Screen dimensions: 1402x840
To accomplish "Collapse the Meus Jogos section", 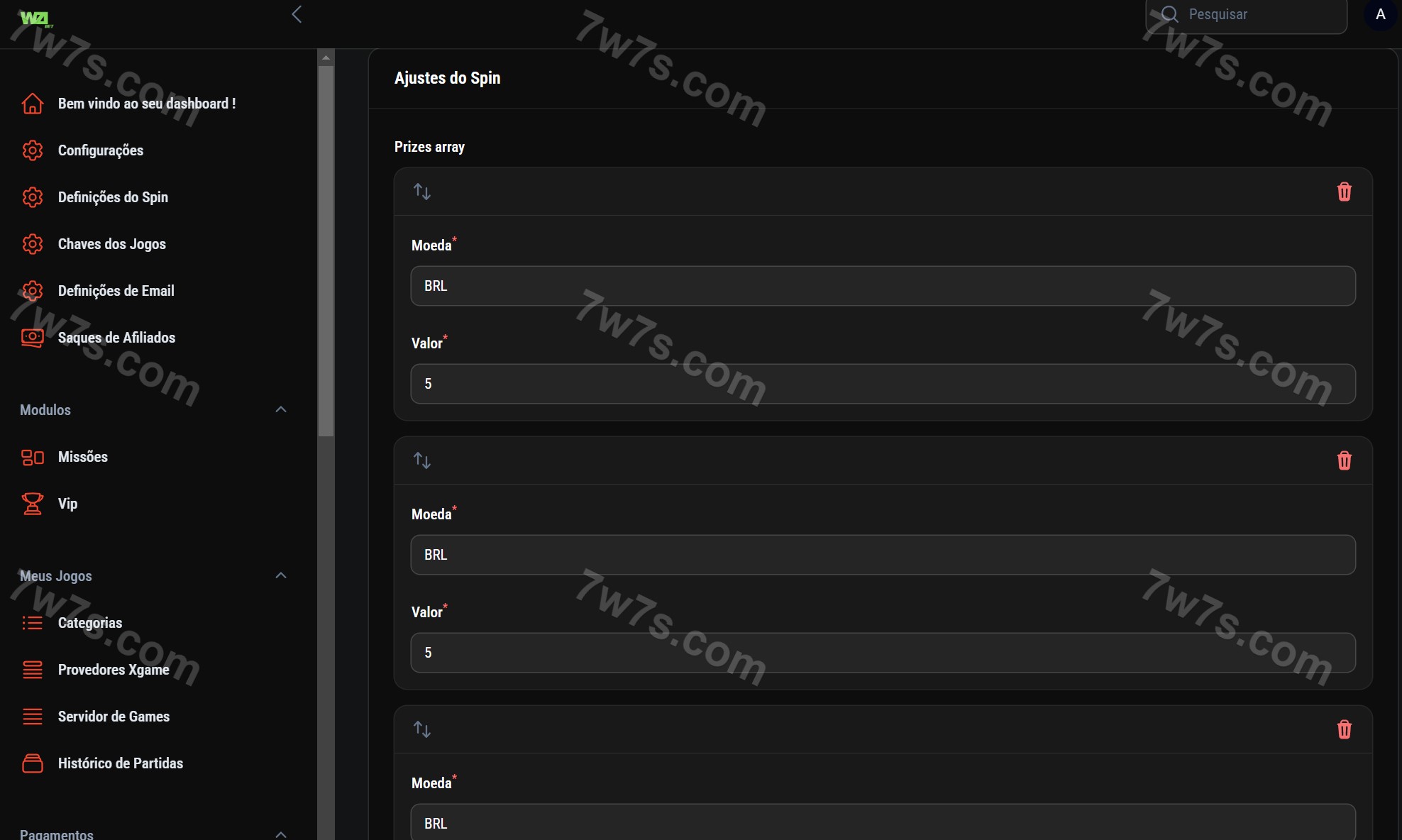I will (x=281, y=575).
